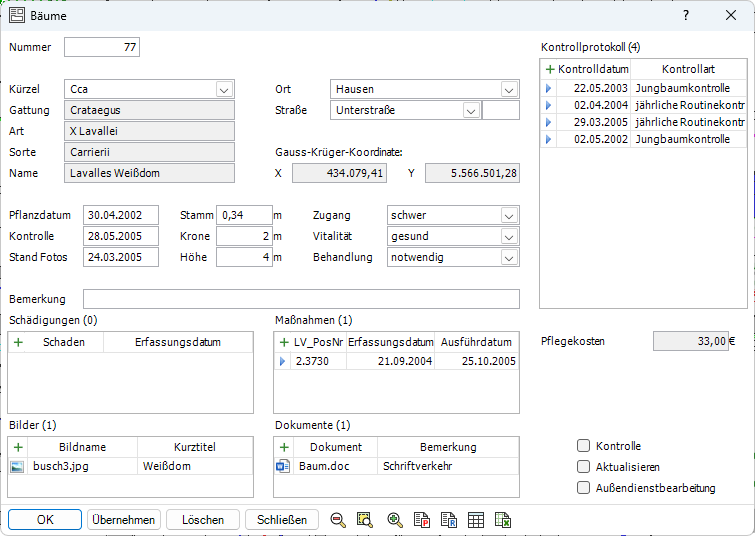
Task: Tick the Aktualisieren checkbox
Action: [583, 467]
